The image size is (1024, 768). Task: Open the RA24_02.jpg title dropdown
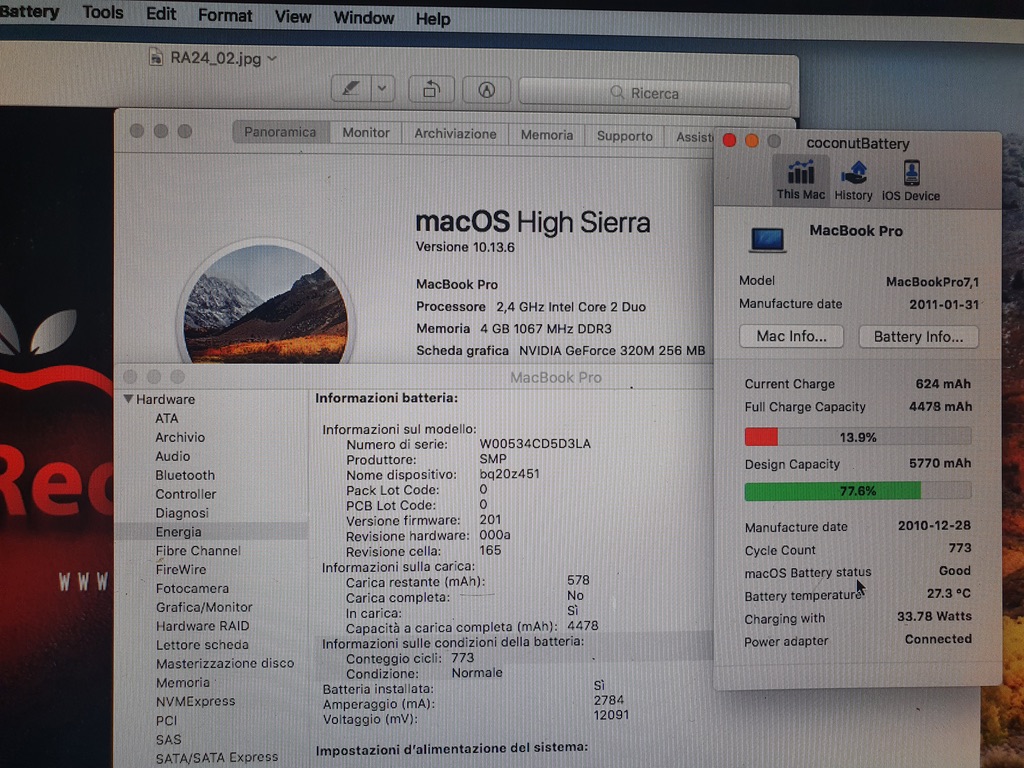click(272, 58)
